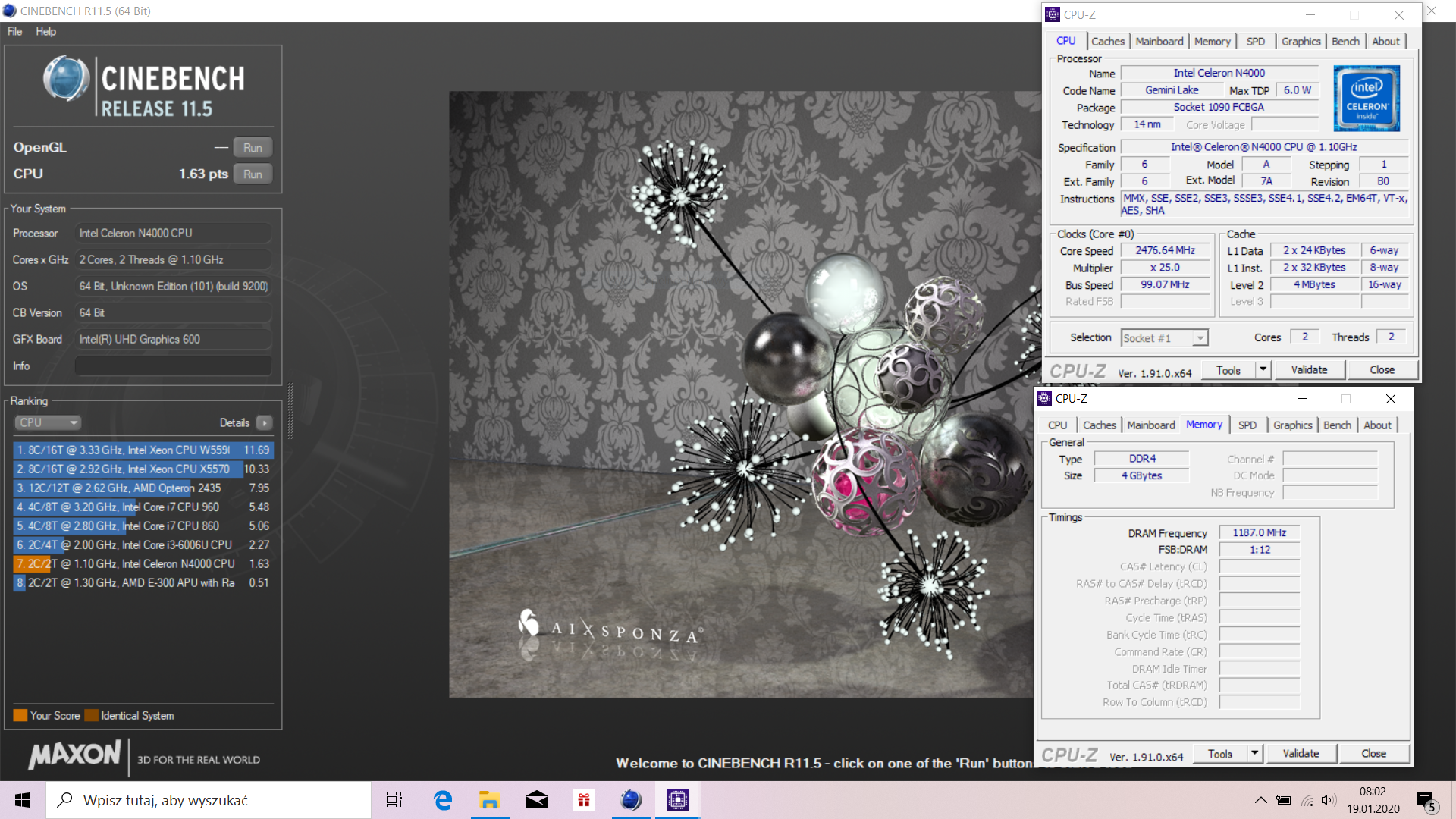Click the rendered AIXSPONZA scene image
Image resolution: width=1456 pixels, height=819 pixels.
pyautogui.click(x=741, y=394)
